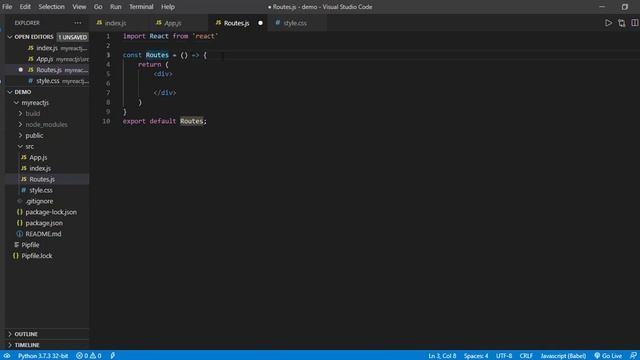The width and height of the screenshot is (640, 360).
Task: Open the Help menu
Action: [168, 7]
